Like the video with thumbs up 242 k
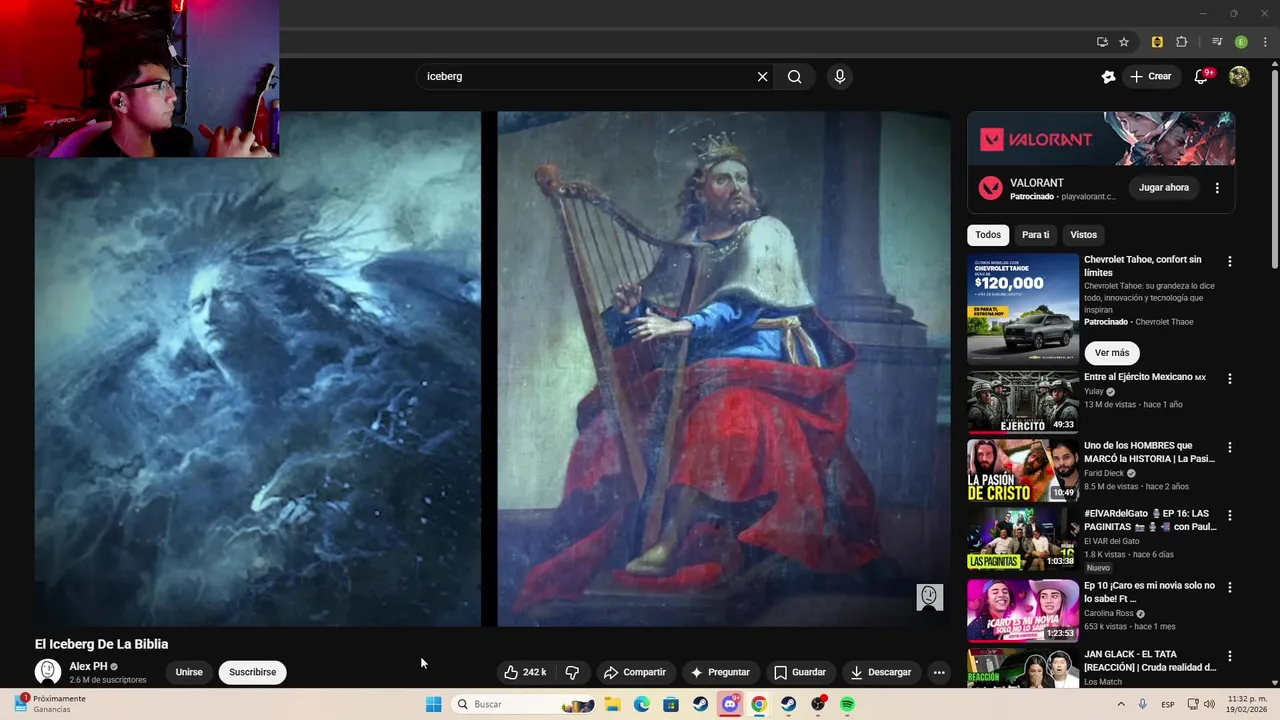 [x=525, y=672]
